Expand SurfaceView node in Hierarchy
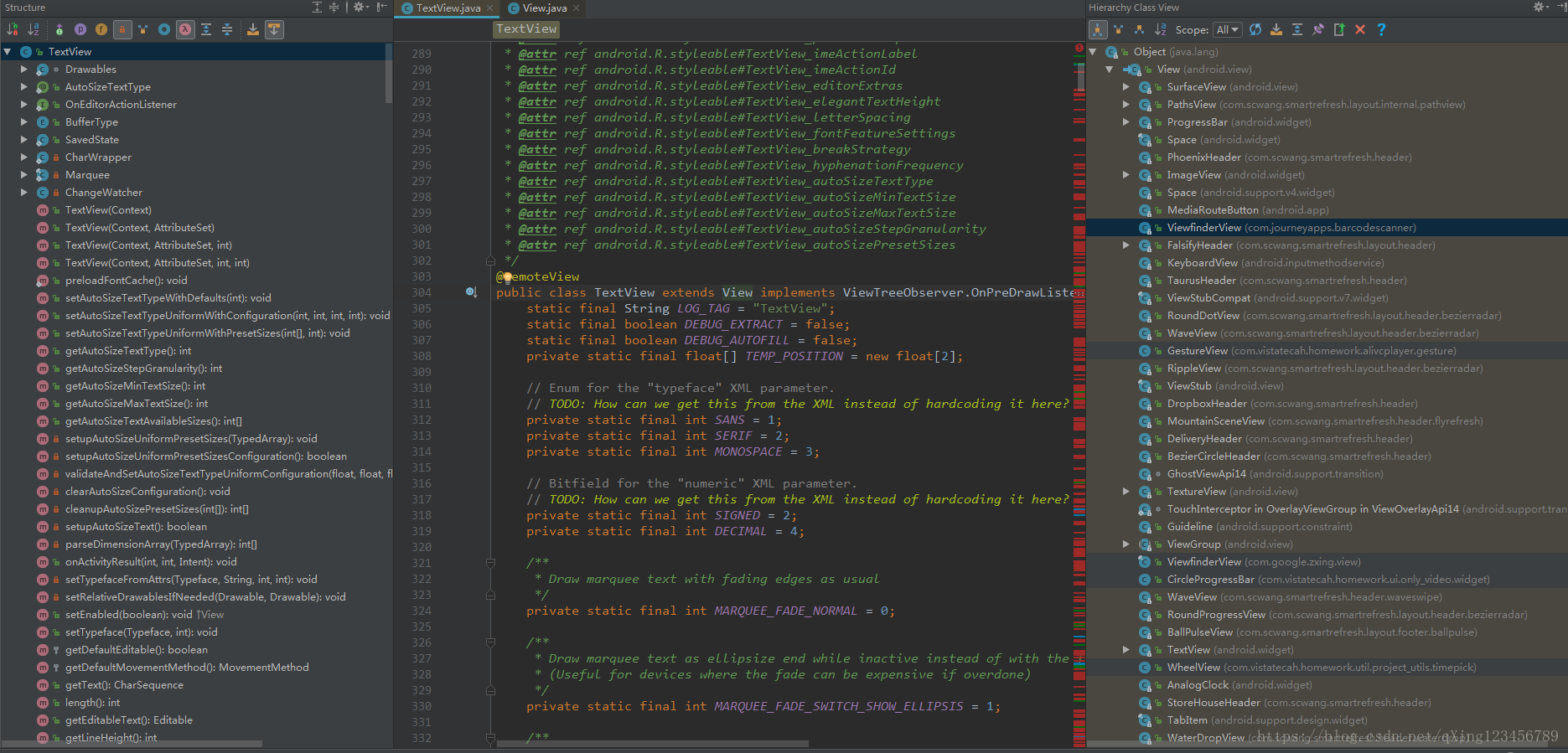This screenshot has width=1568, height=753. (x=1126, y=87)
